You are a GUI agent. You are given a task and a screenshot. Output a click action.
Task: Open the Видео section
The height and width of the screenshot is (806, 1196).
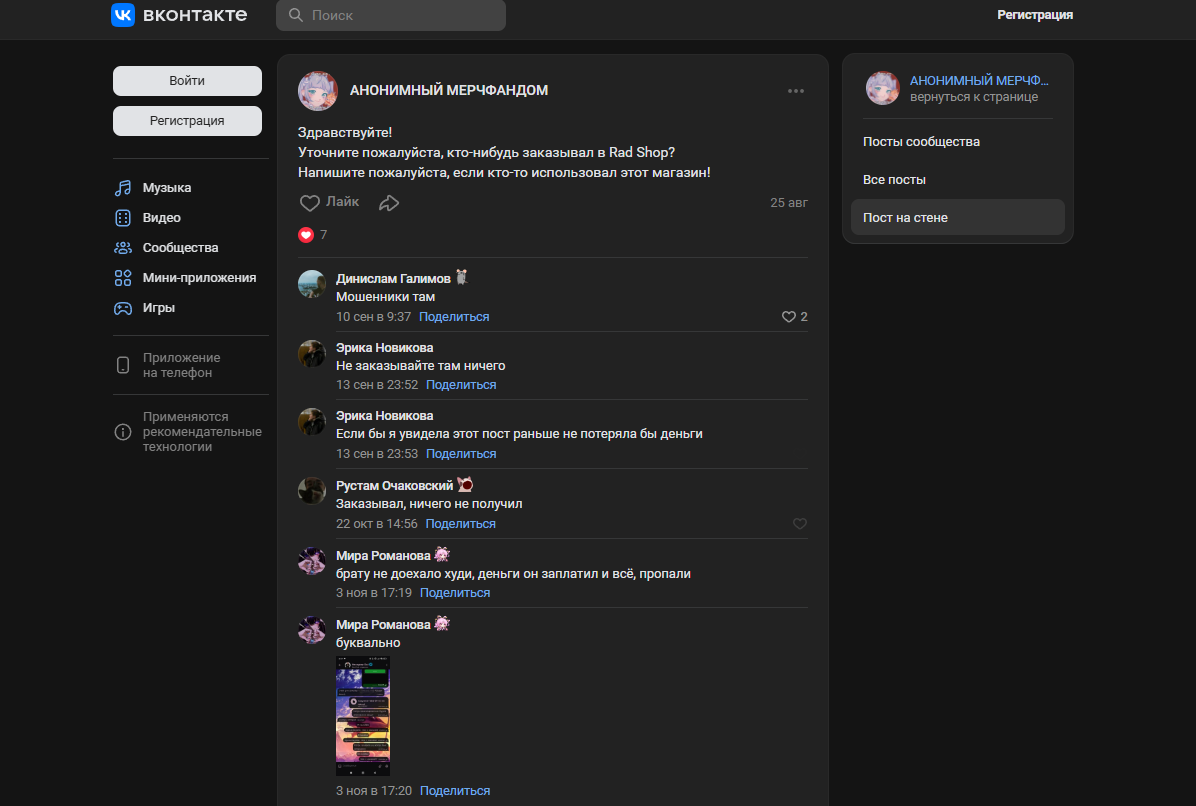[x=161, y=218]
